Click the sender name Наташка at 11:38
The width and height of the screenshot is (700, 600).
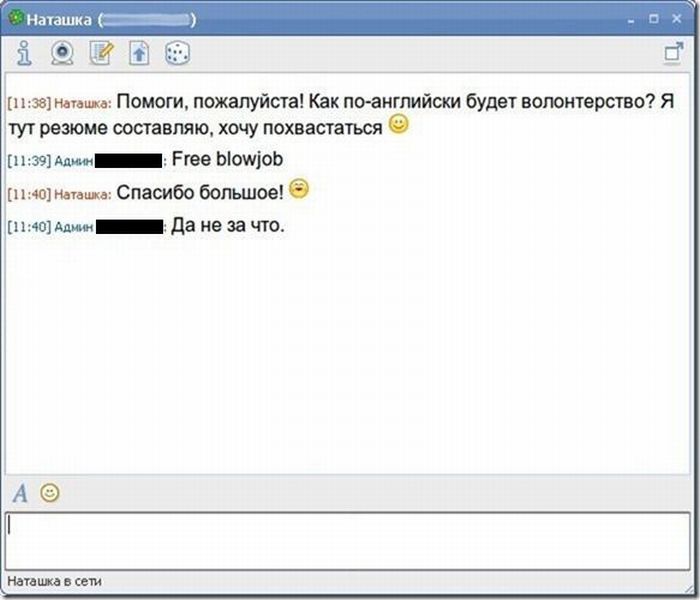click(82, 103)
